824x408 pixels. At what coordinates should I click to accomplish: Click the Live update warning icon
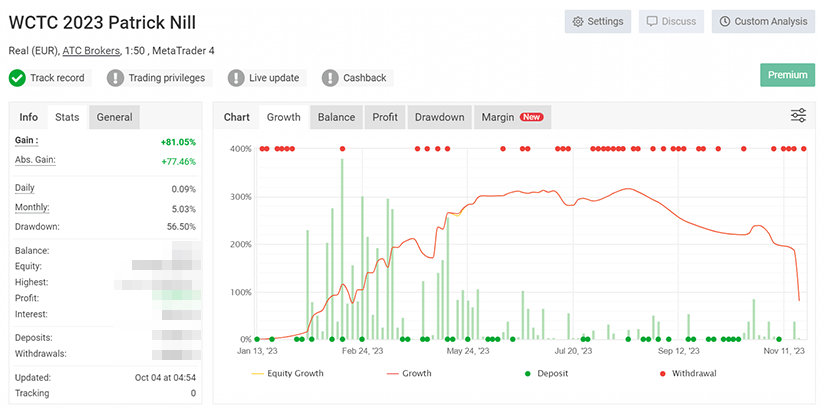click(x=236, y=78)
